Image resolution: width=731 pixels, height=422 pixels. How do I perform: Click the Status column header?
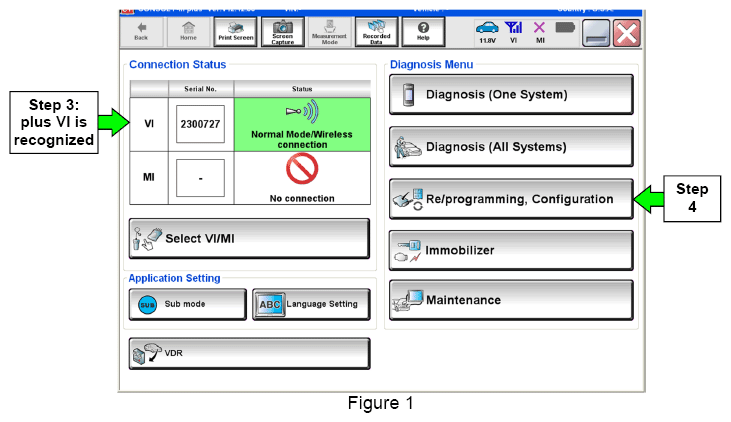pos(302,89)
